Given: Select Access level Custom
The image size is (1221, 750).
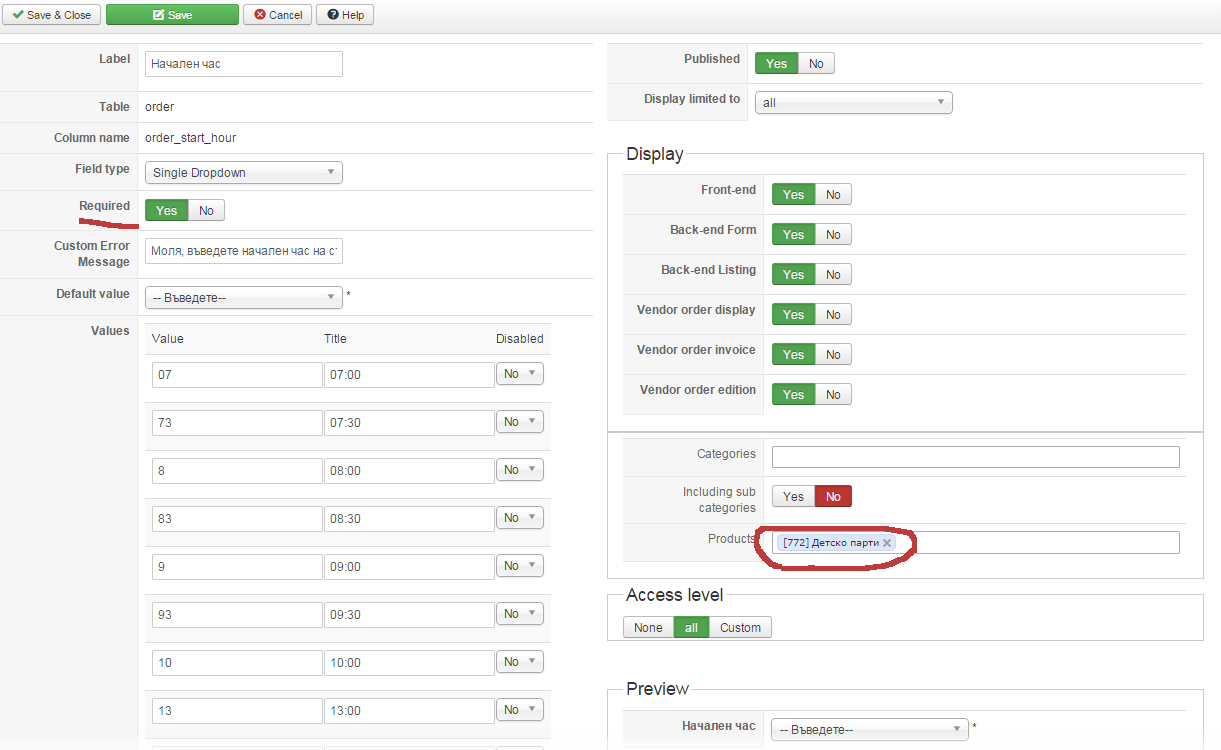Looking at the screenshot, I should (x=741, y=628).
